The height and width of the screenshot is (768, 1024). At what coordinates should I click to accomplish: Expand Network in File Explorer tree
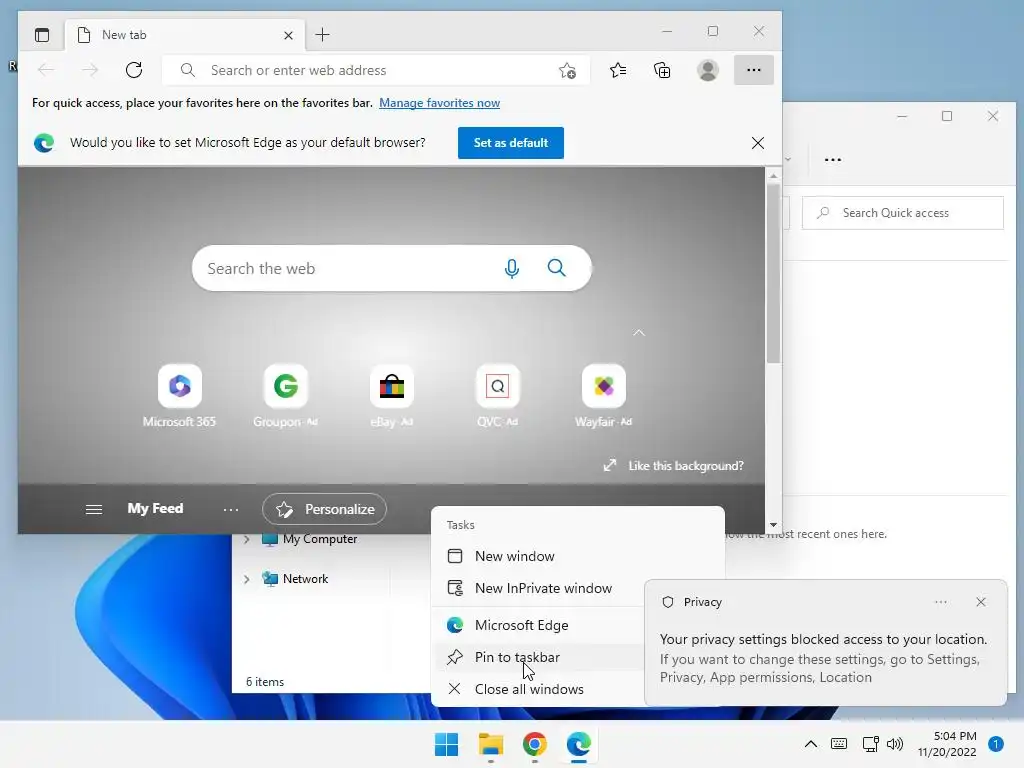[246, 579]
